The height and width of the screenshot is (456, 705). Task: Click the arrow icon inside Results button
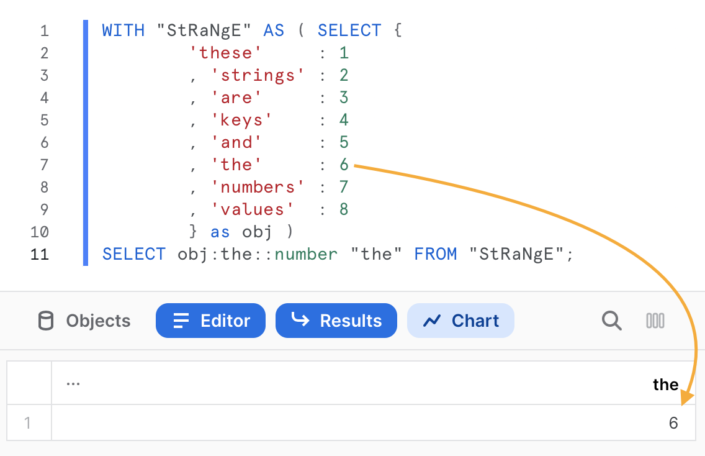click(300, 321)
